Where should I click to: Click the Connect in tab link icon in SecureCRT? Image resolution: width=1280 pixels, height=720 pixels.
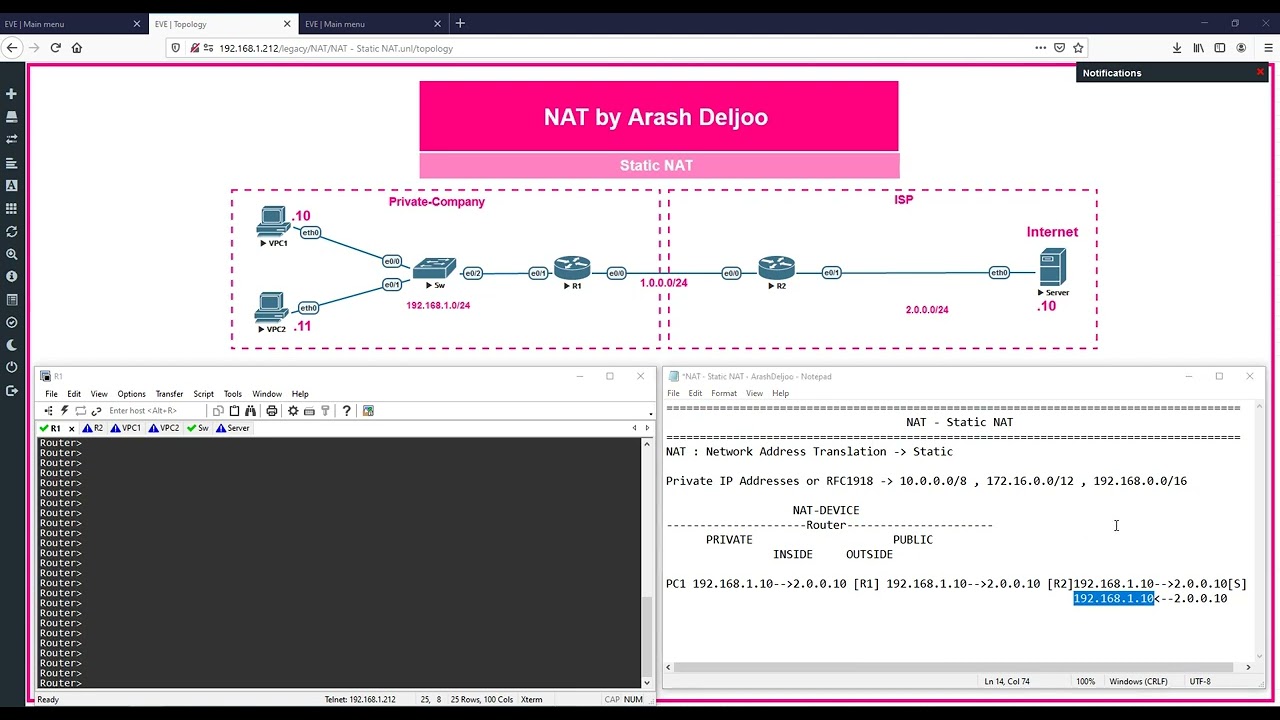97,411
